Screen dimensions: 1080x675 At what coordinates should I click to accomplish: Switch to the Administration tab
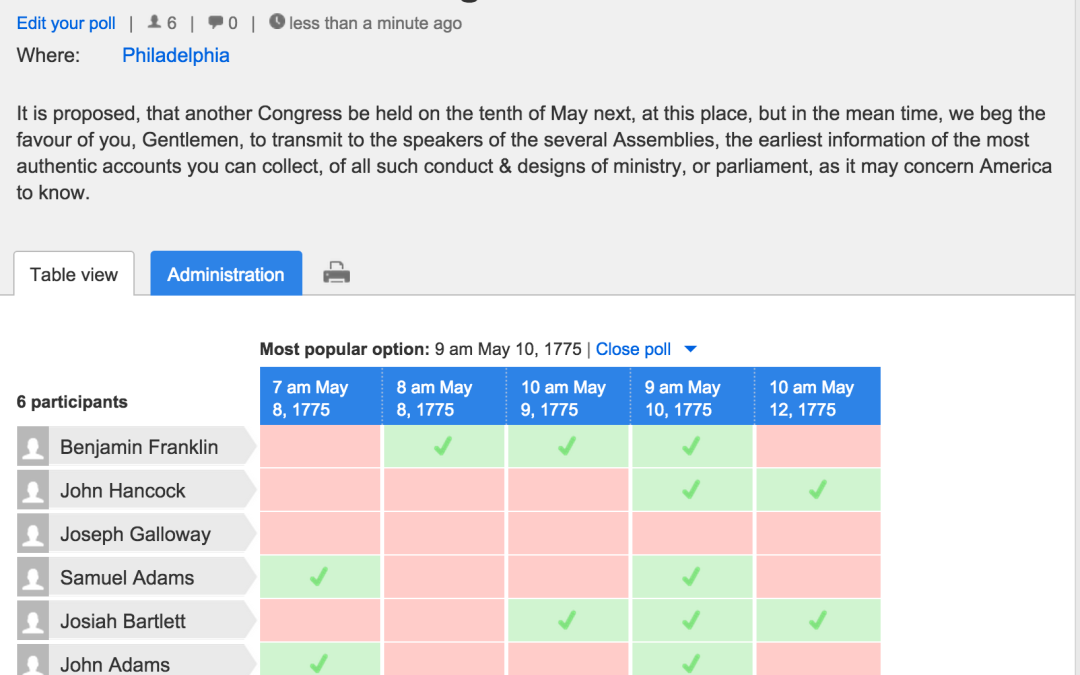click(226, 273)
